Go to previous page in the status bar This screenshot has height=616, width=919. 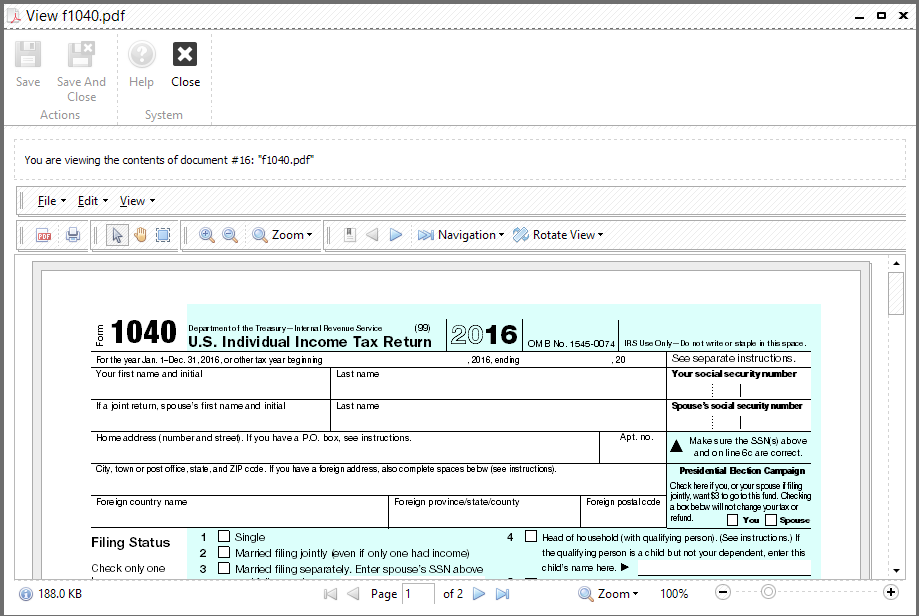click(x=353, y=594)
